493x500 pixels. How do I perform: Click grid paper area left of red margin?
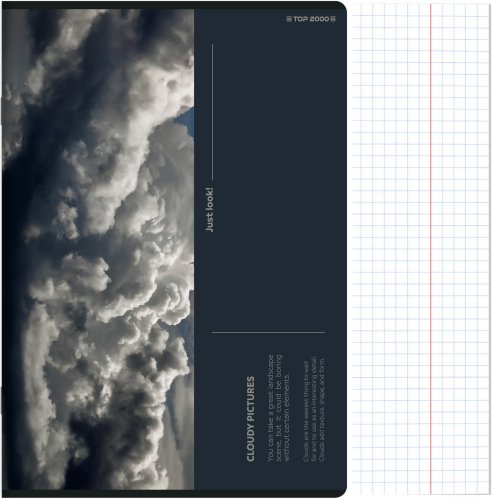391,249
